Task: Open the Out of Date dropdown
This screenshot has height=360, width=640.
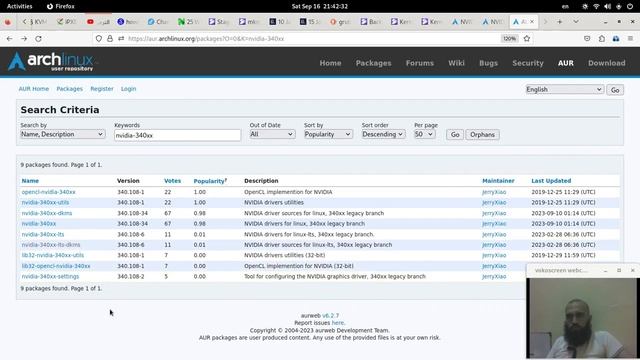Action: (272, 134)
